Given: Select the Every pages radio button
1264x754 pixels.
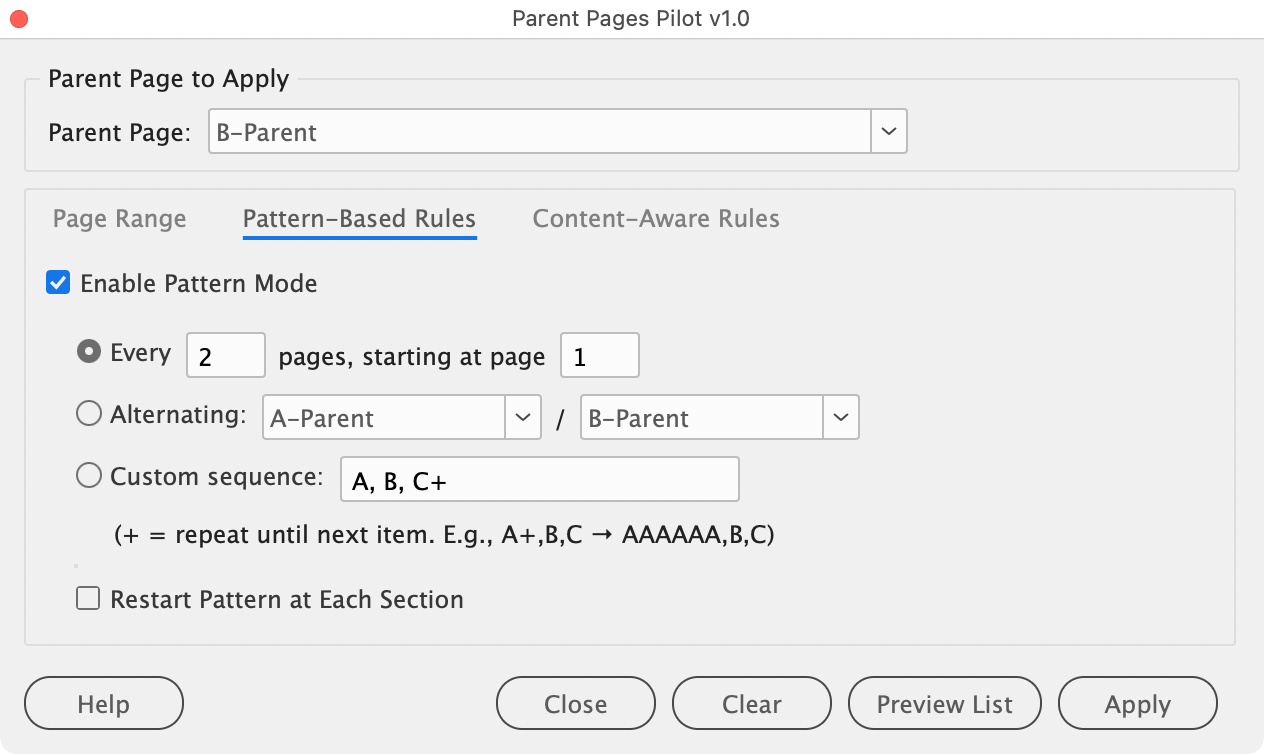Looking at the screenshot, I should [x=89, y=352].
